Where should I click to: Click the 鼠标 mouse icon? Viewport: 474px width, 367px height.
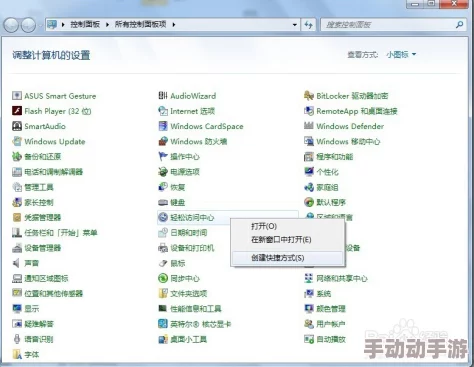163,263
